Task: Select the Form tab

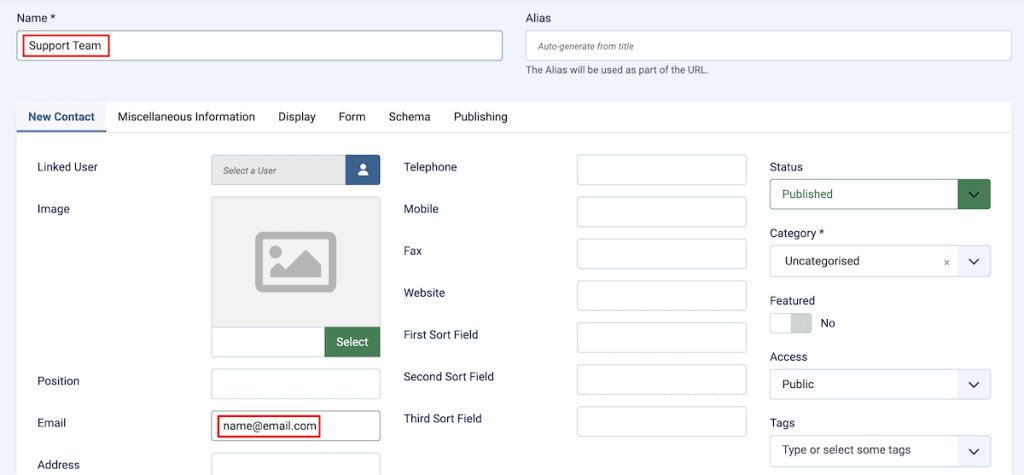Action: pyautogui.click(x=352, y=117)
